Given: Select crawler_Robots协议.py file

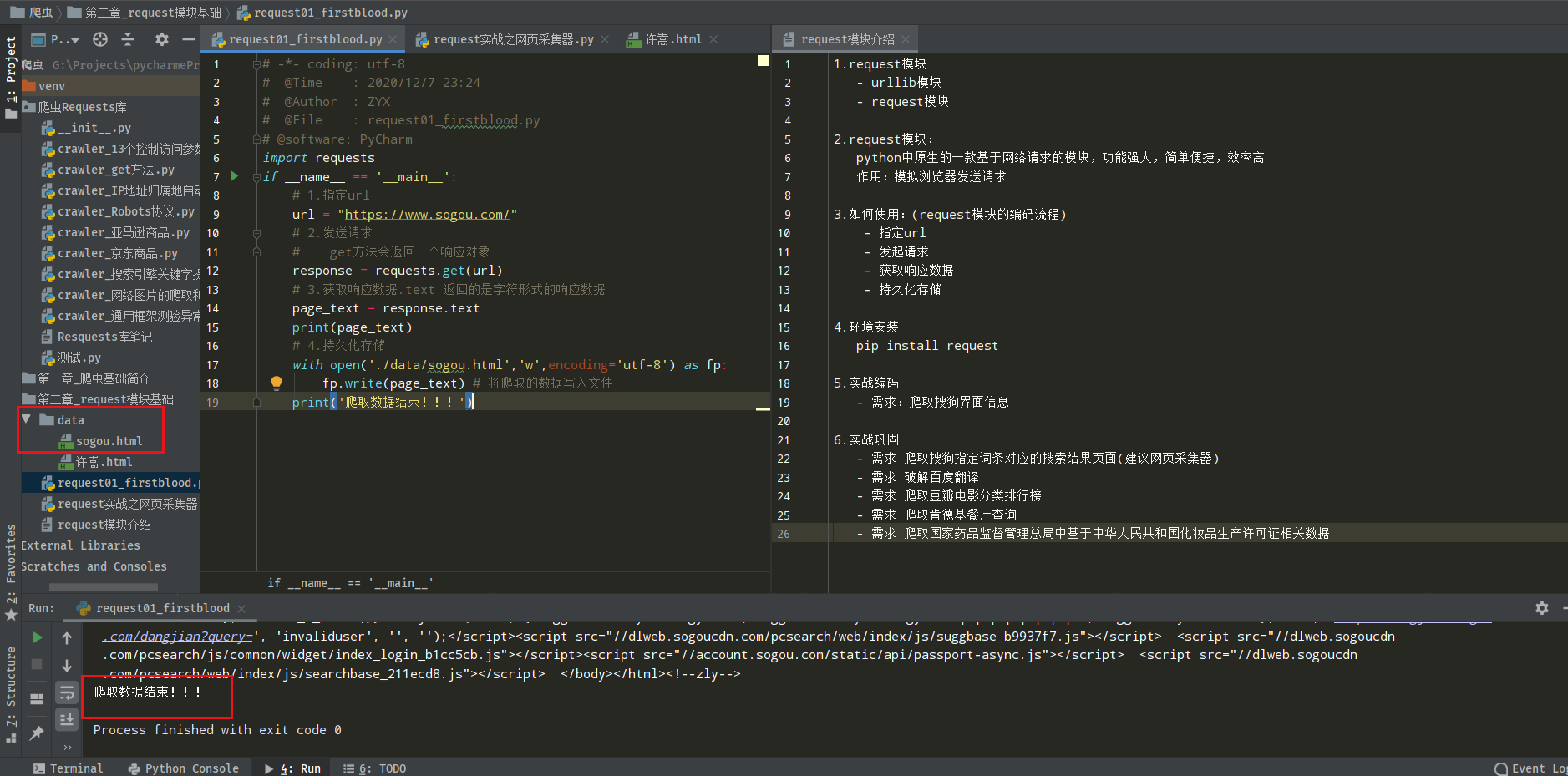Looking at the screenshot, I should 118,211.
